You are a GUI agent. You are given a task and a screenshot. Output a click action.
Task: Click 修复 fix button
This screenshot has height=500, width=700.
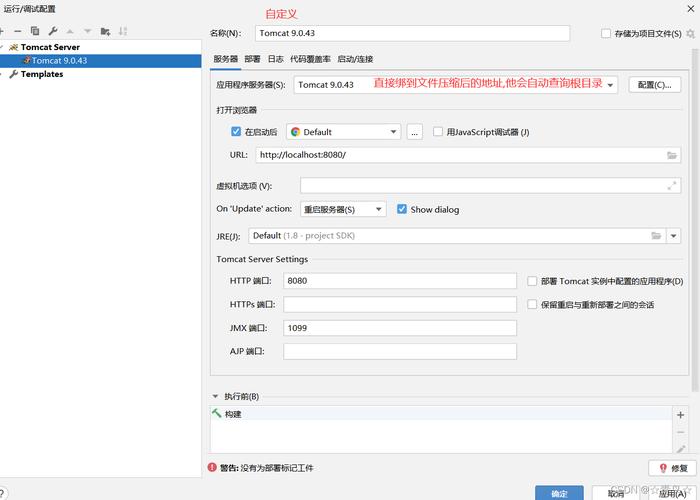[672, 468]
